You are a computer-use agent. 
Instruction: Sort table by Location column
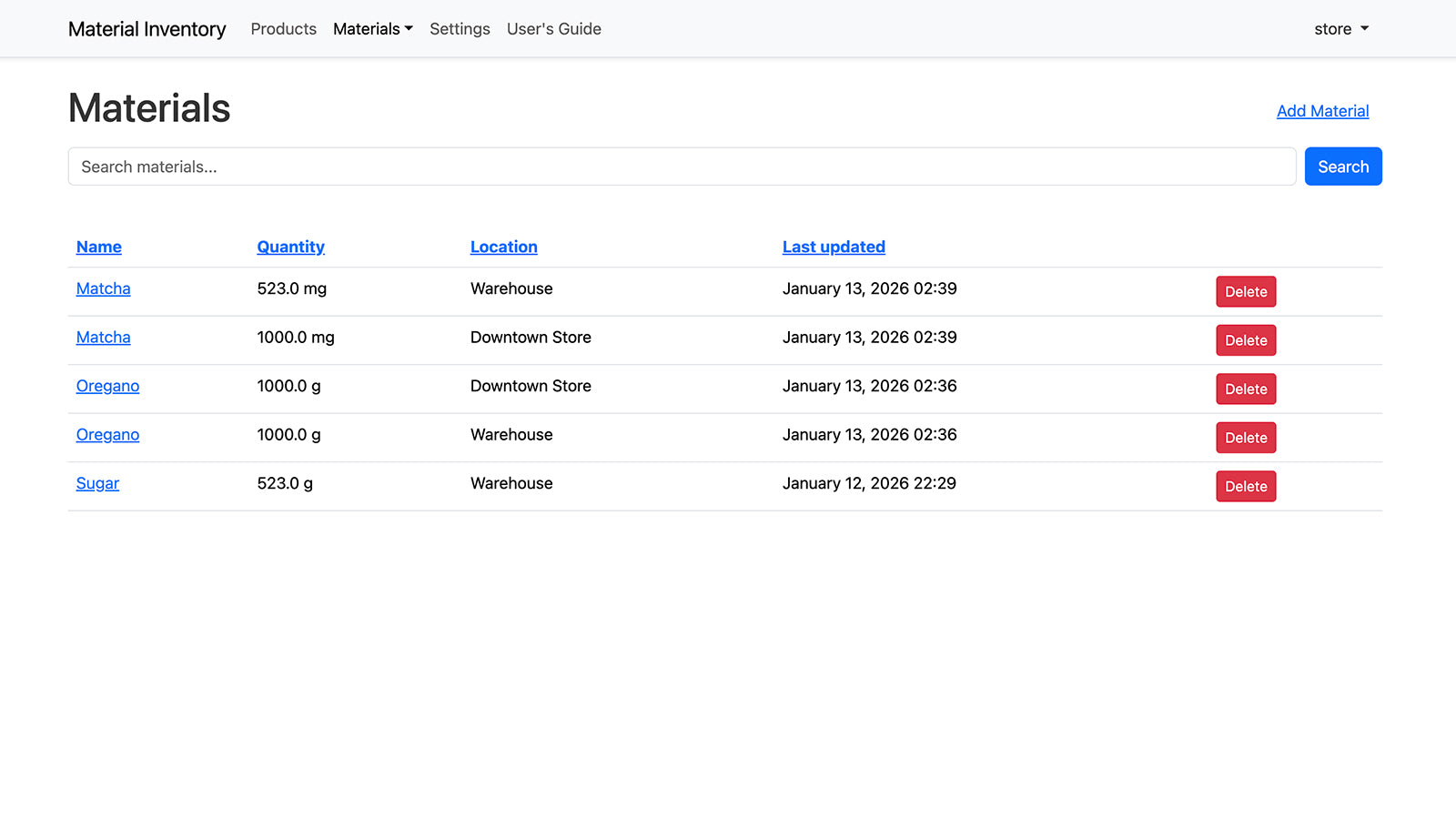(x=503, y=247)
